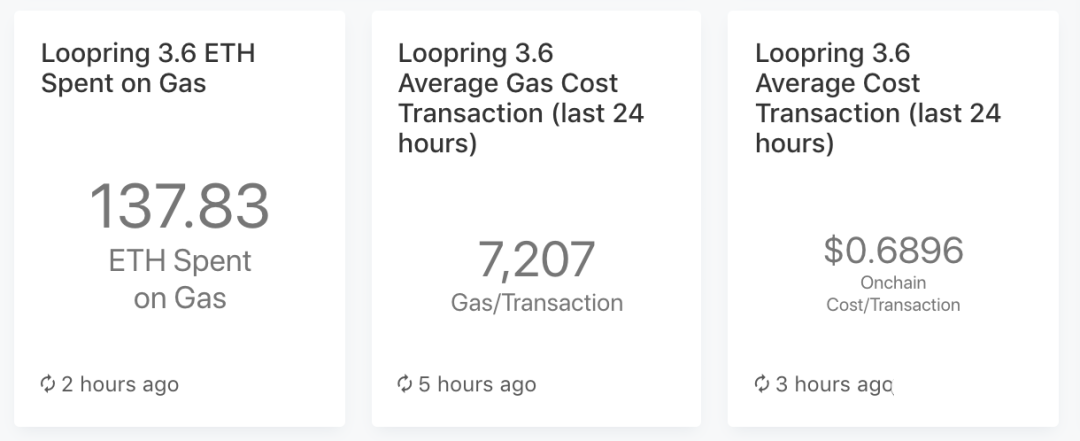Open 'Loopring 3.6 Average Gas Cost Transaction' title
The height and width of the screenshot is (441, 1080).
tap(521, 98)
